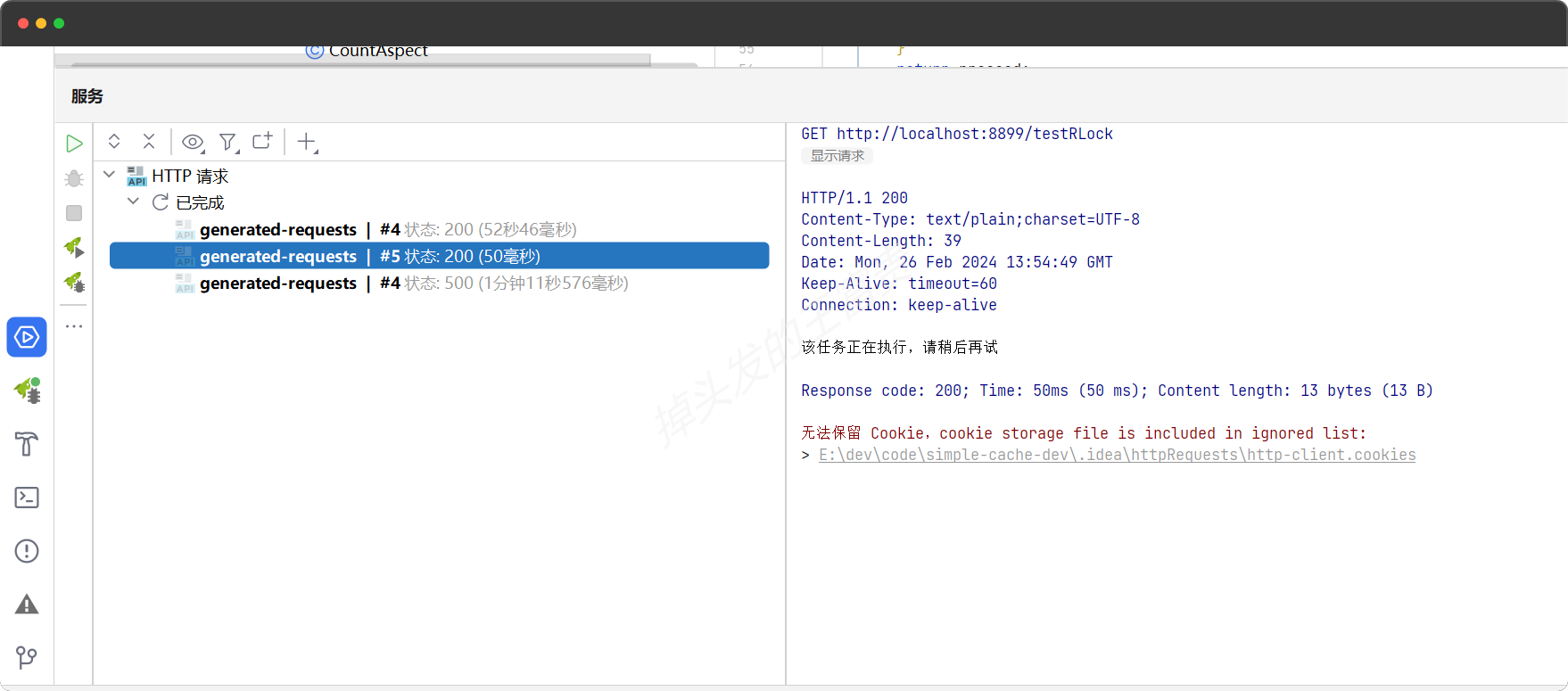This screenshot has width=1568, height=691.
Task: Open the Git branch tool window
Action: (27, 658)
